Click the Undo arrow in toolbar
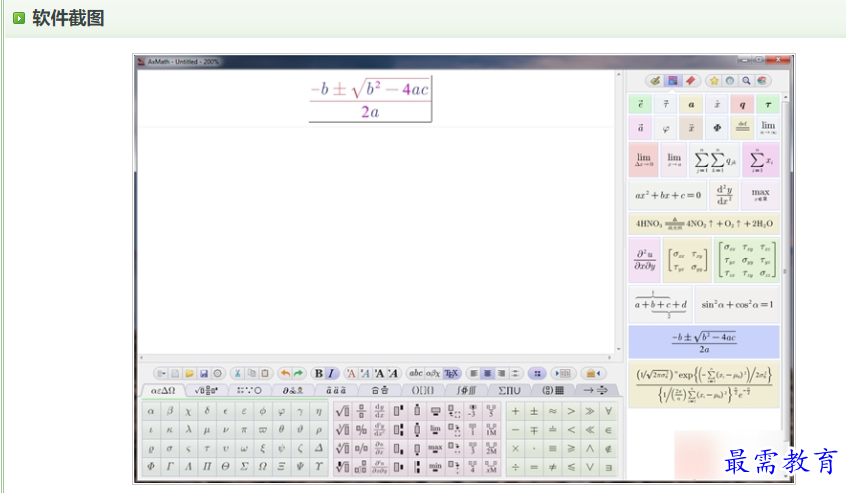 (285, 373)
